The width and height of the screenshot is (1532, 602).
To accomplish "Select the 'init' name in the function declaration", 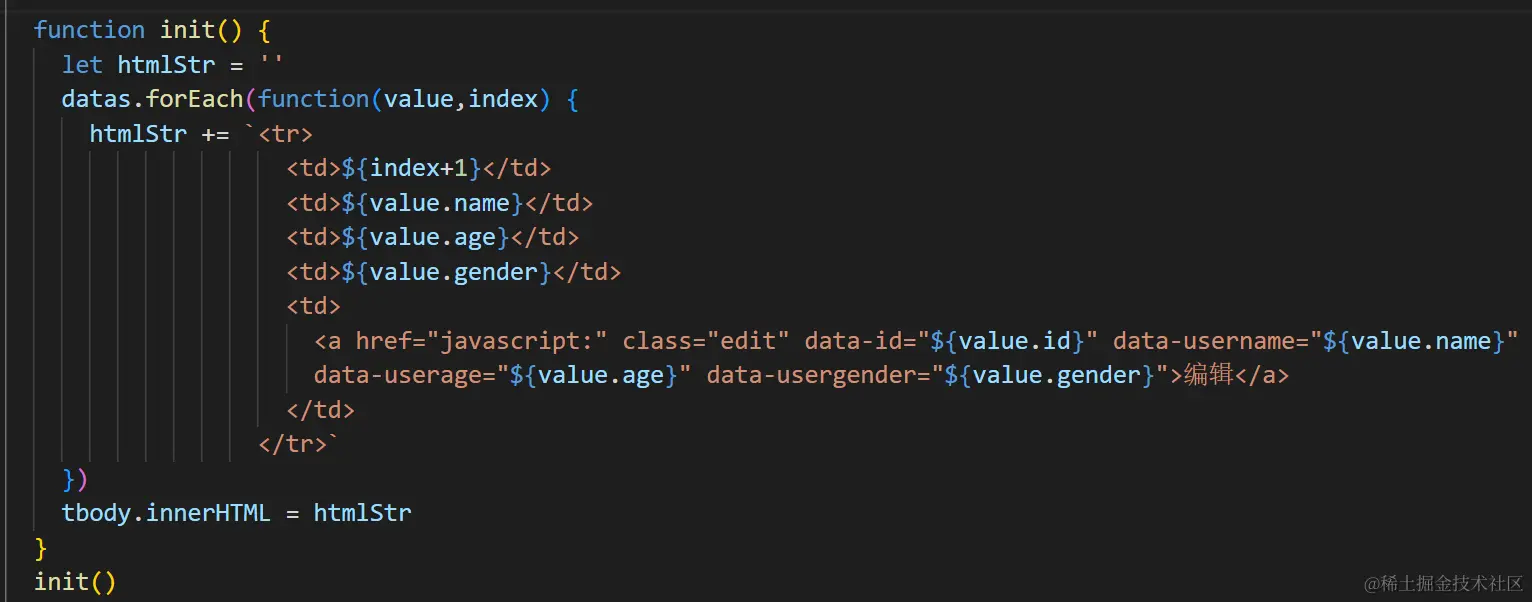I will 188,30.
